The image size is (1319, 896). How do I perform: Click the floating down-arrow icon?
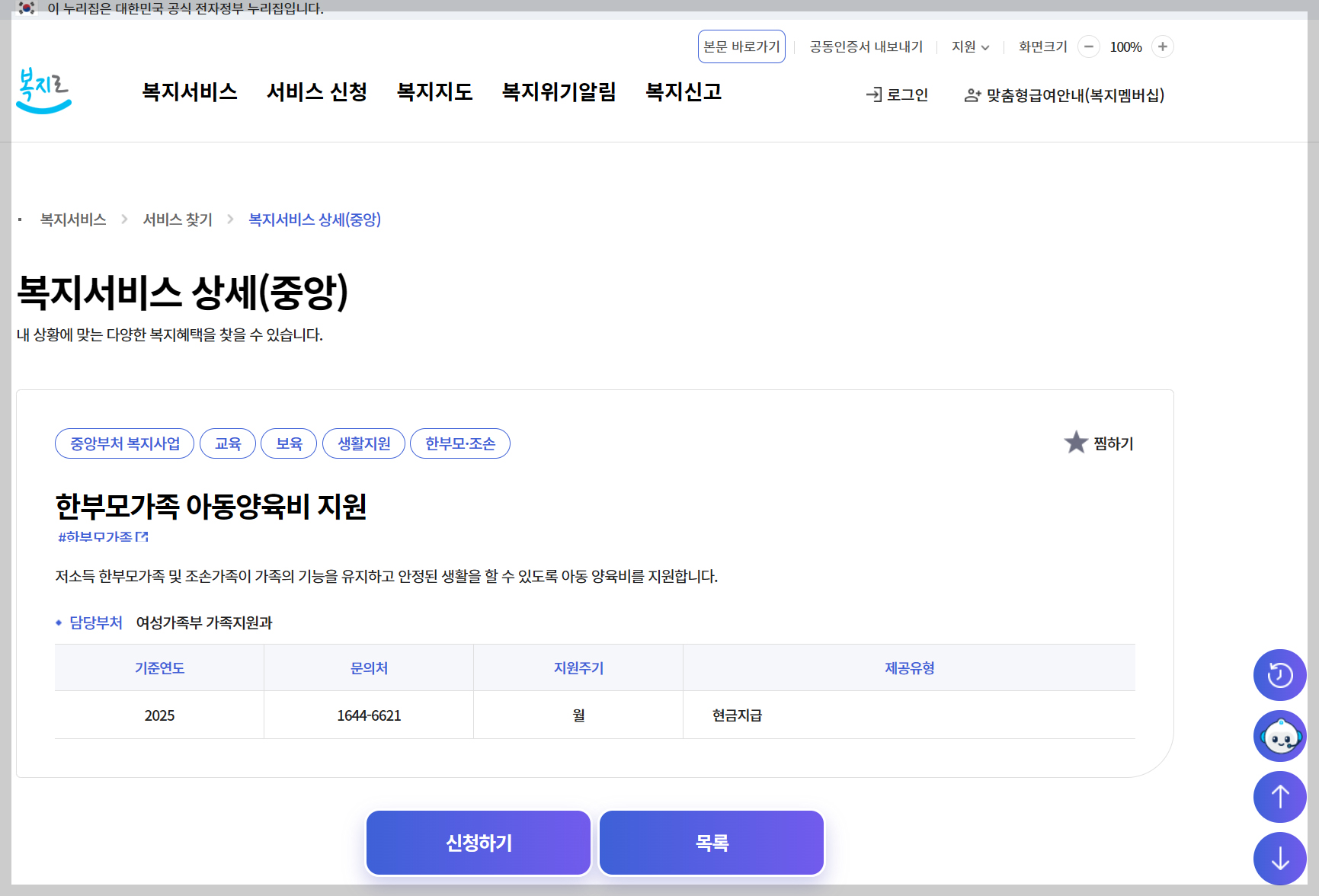1281,858
